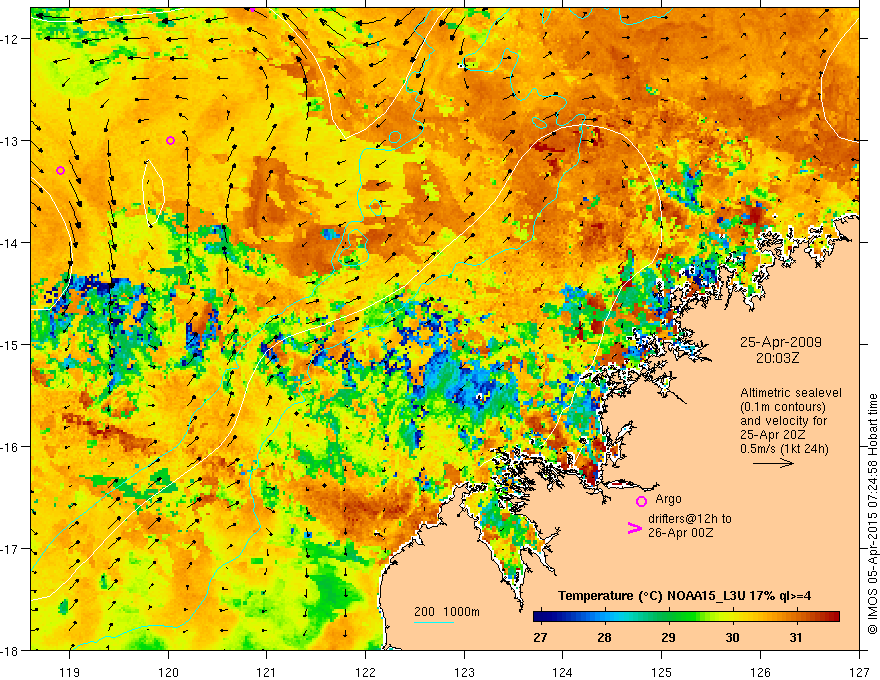Image resolution: width=880 pixels, height=680 pixels.
Task: Click the 'Altimetric sealevel' text
Action: (x=791, y=393)
